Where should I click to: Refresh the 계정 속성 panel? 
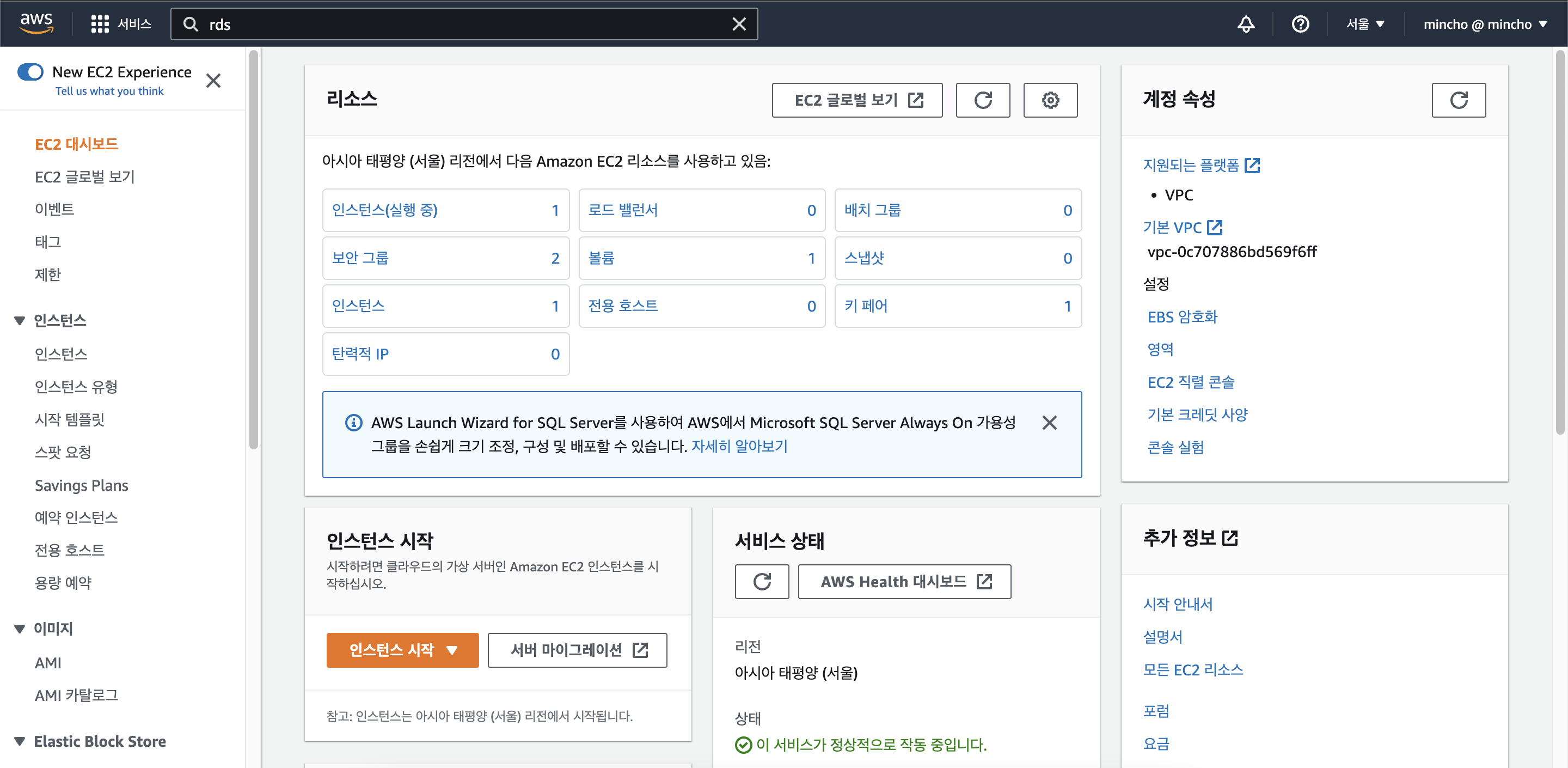pos(1459,100)
